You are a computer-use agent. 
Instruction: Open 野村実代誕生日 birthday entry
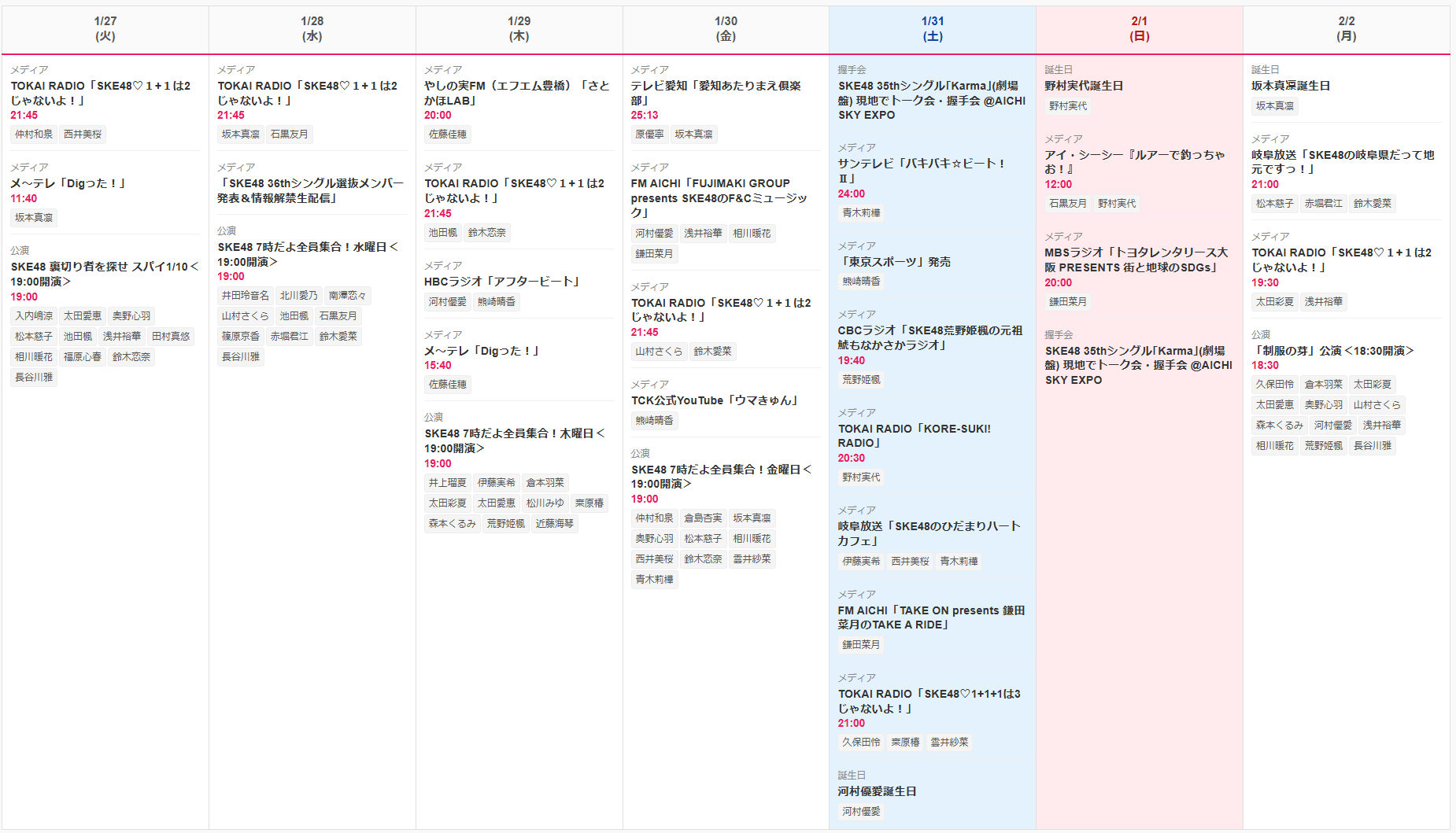1084,86
